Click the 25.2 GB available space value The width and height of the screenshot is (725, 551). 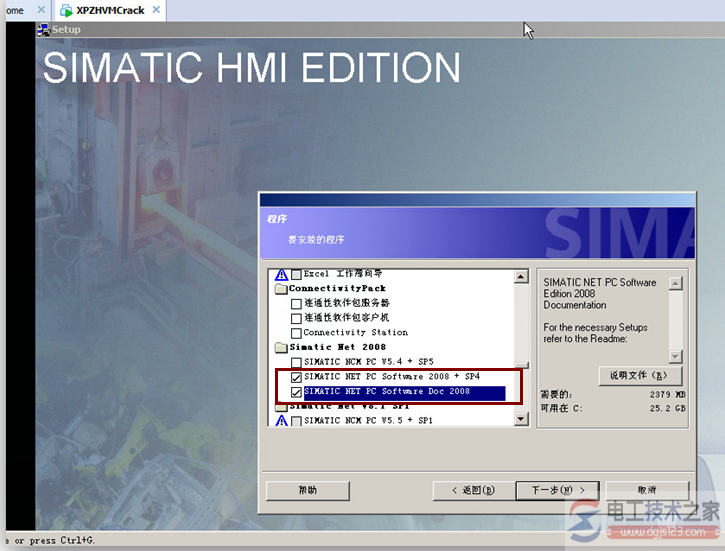pyautogui.click(x=667, y=409)
